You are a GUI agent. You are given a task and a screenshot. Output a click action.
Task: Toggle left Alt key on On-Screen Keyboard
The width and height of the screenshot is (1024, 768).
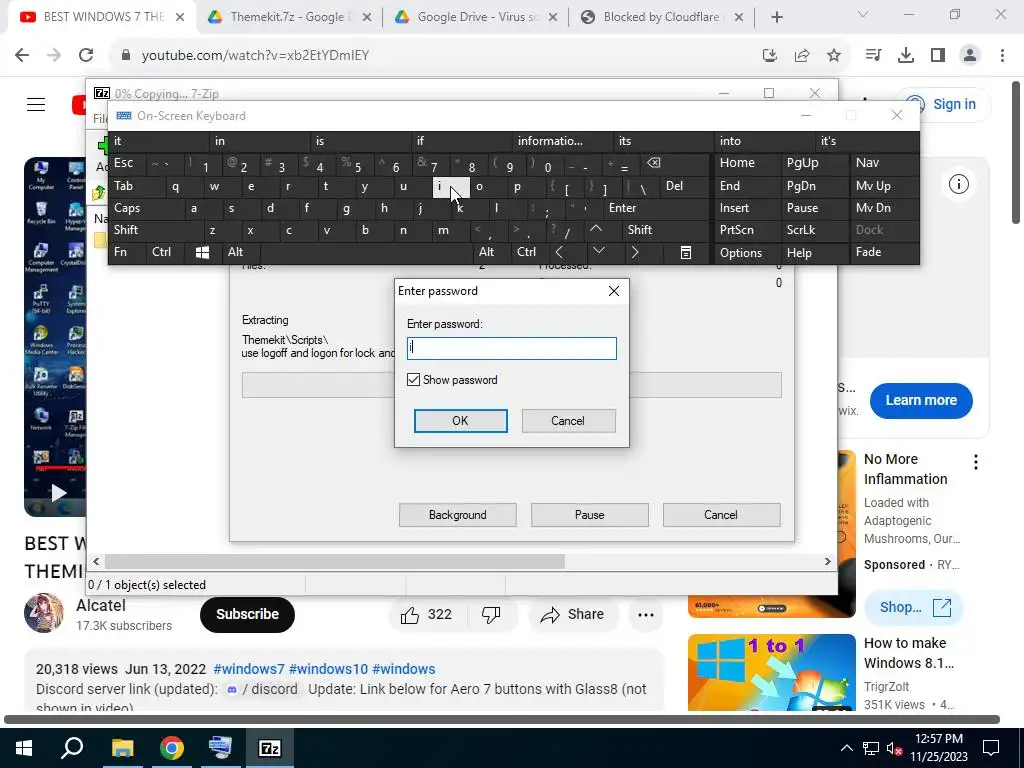click(241, 252)
